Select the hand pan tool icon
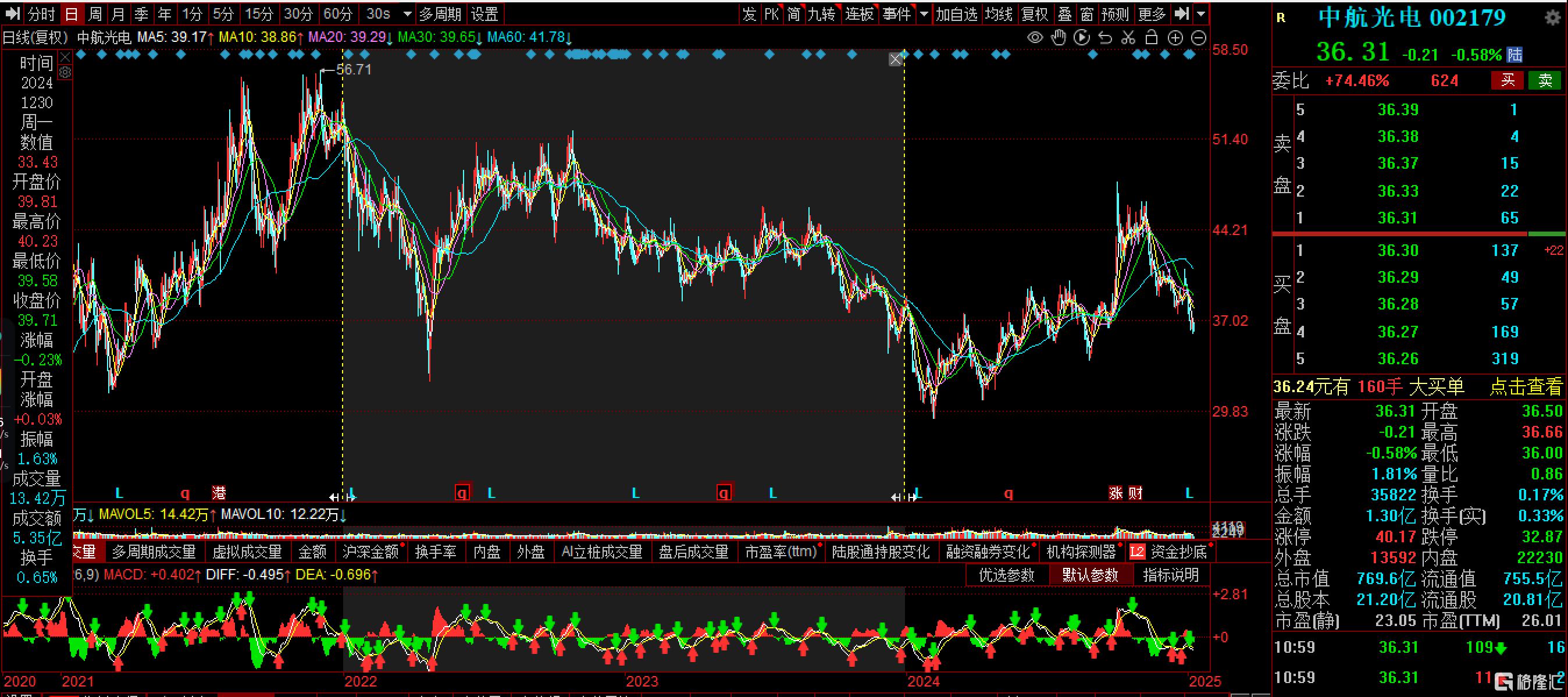Viewport: 1568px width, 697px height. coord(1059,38)
